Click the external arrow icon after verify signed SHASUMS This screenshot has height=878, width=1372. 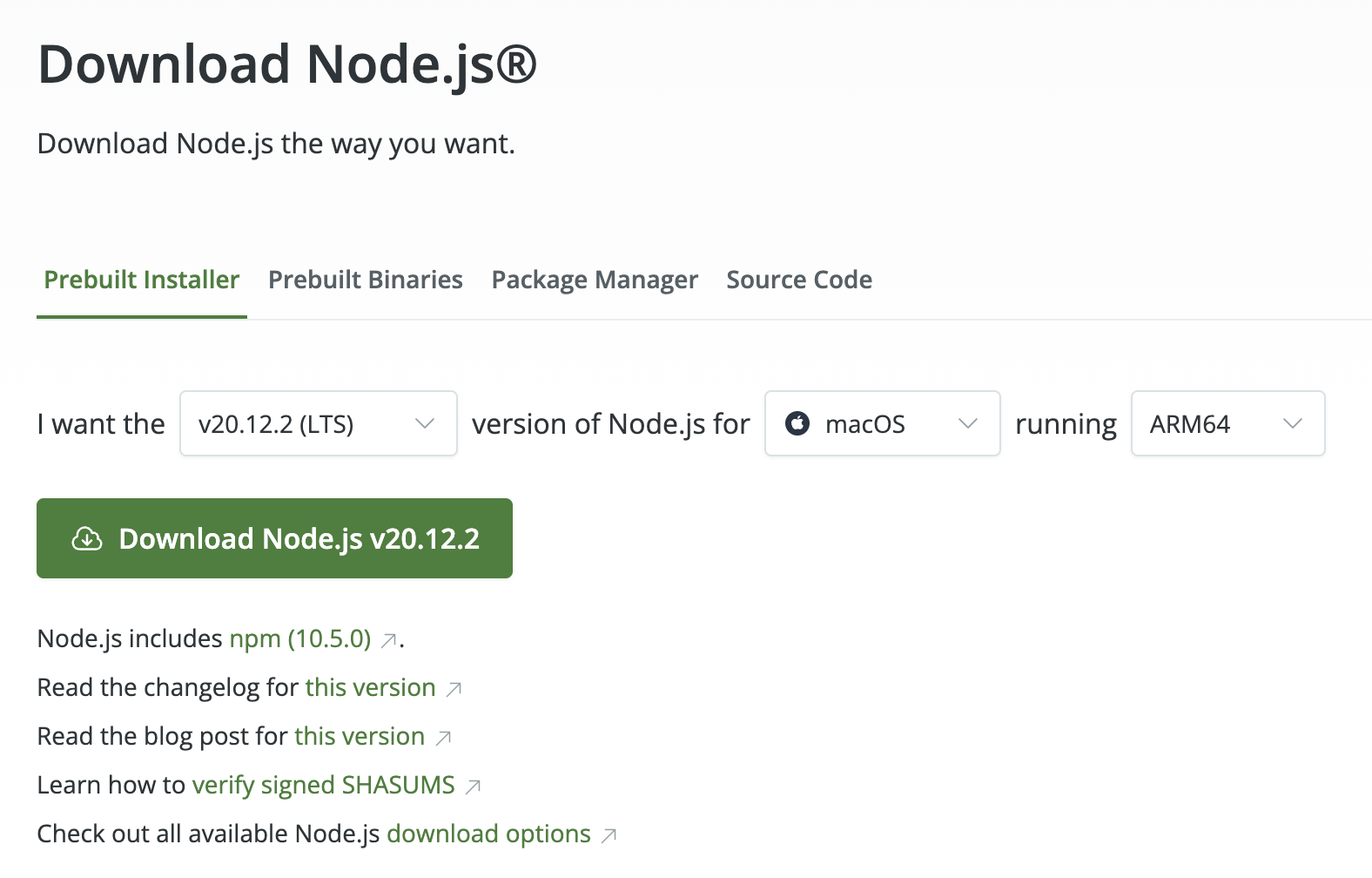pos(473,787)
